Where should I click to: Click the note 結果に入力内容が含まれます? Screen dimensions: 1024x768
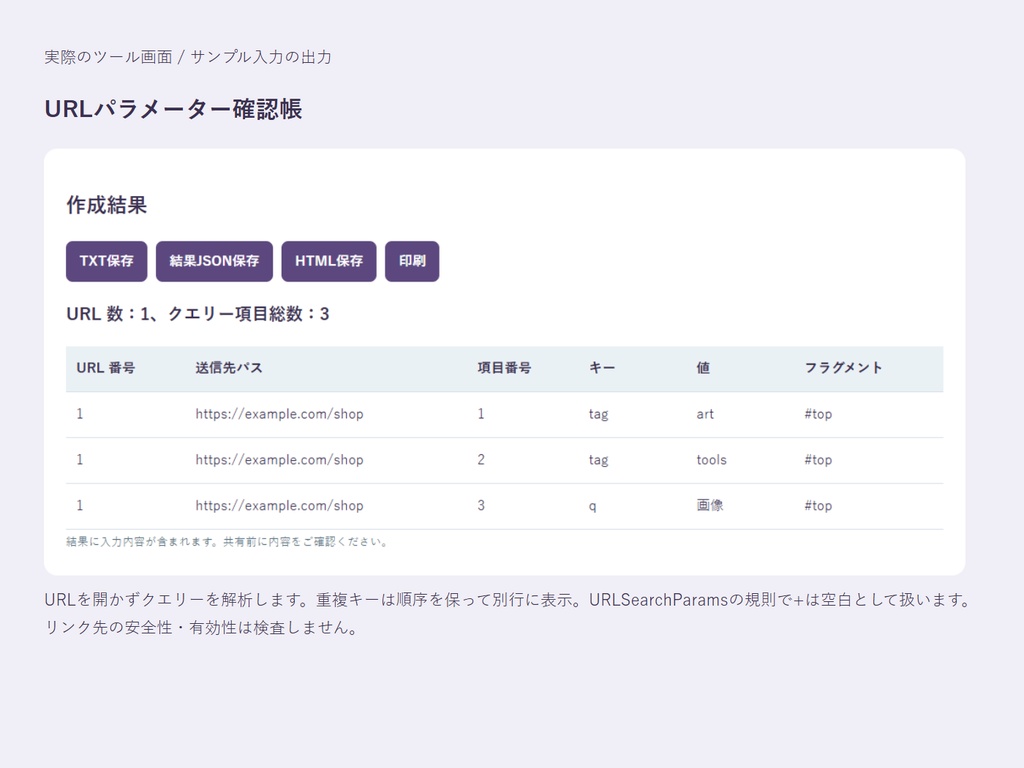coord(227,541)
